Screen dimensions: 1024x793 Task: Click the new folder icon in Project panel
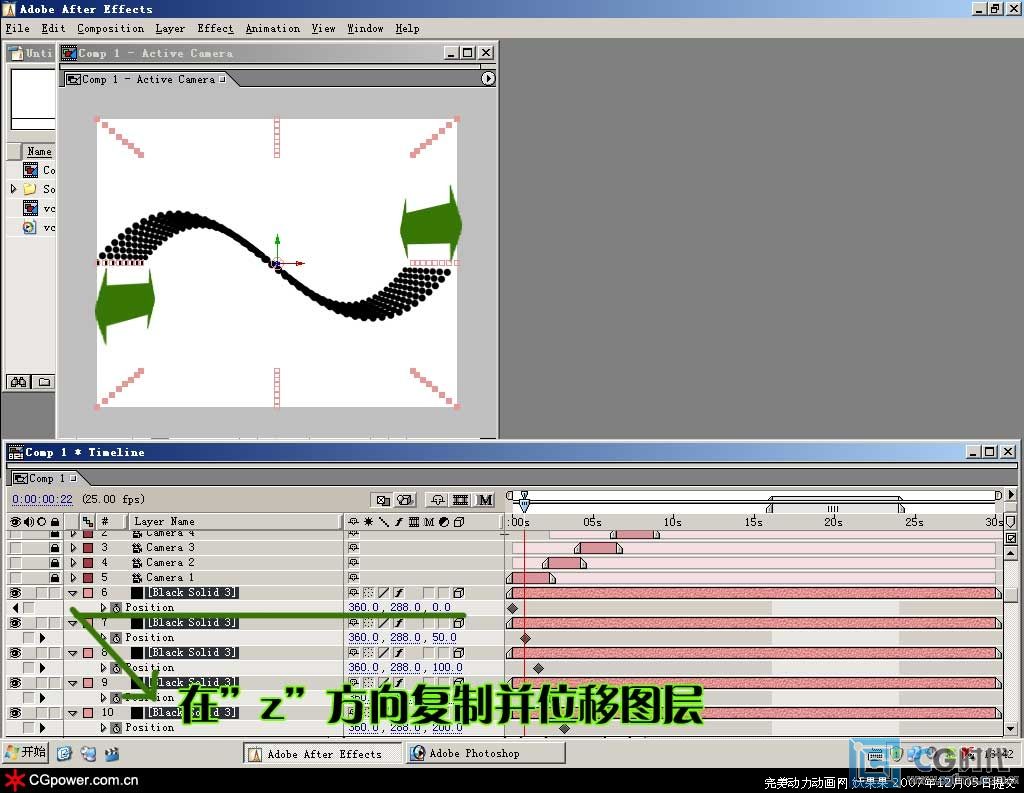pos(44,382)
